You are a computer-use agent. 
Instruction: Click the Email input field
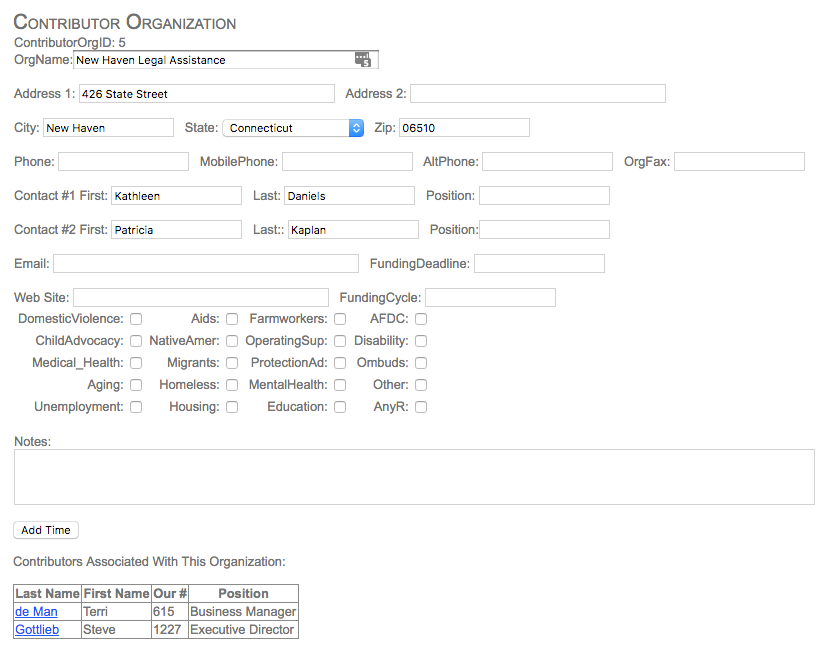(205, 264)
